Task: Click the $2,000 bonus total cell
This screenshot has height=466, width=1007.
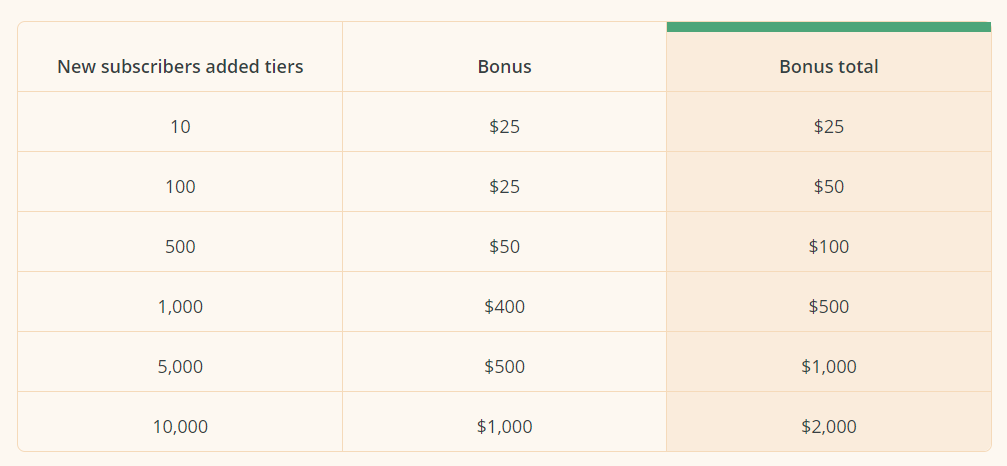Action: (x=828, y=427)
